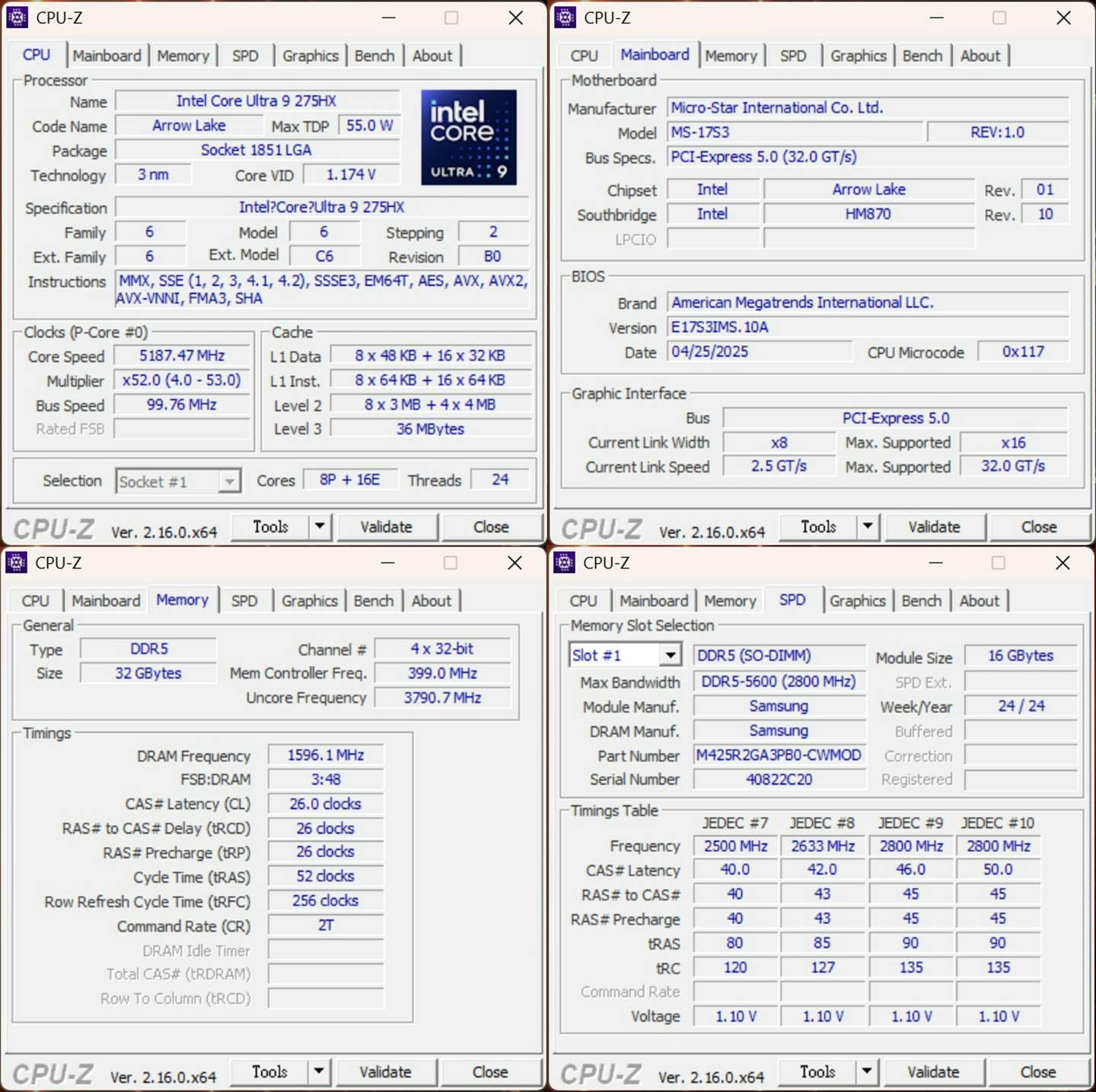Switch to Memory tab in the SPD window
This screenshot has height=1092, width=1096.
(731, 600)
